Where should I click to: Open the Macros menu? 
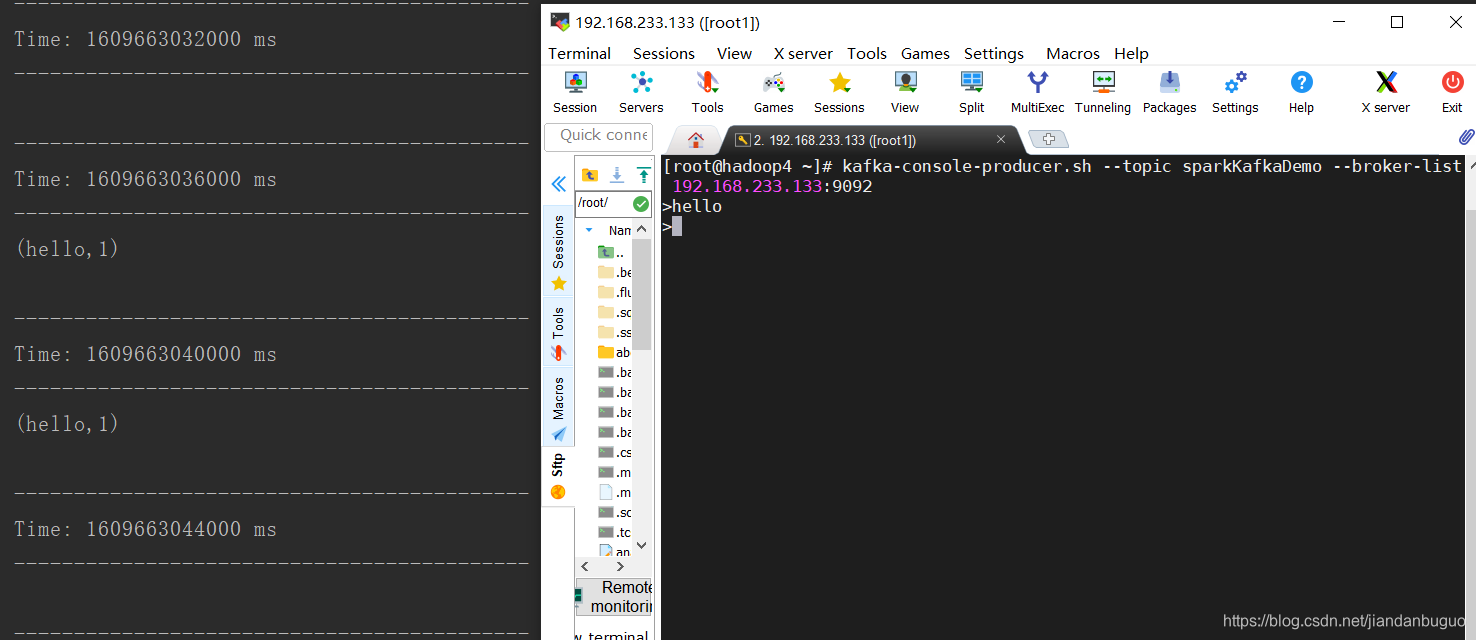1073,54
